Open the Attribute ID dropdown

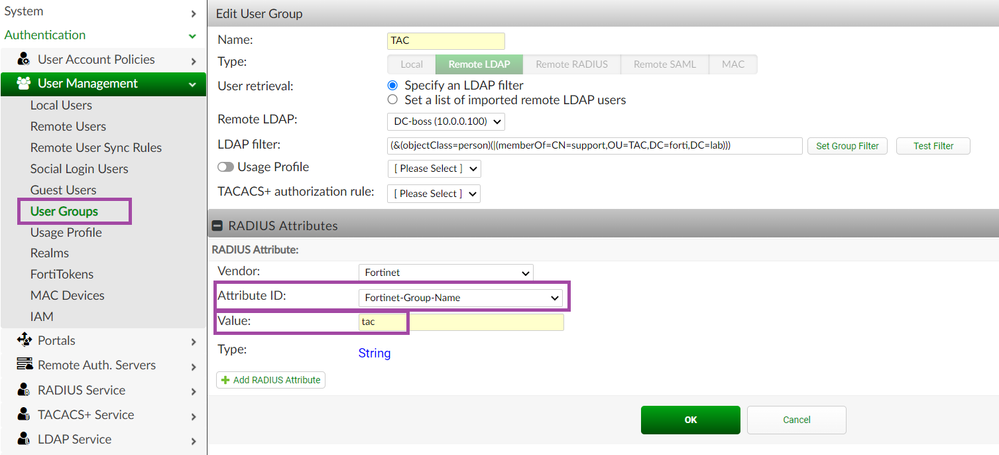[460, 297]
